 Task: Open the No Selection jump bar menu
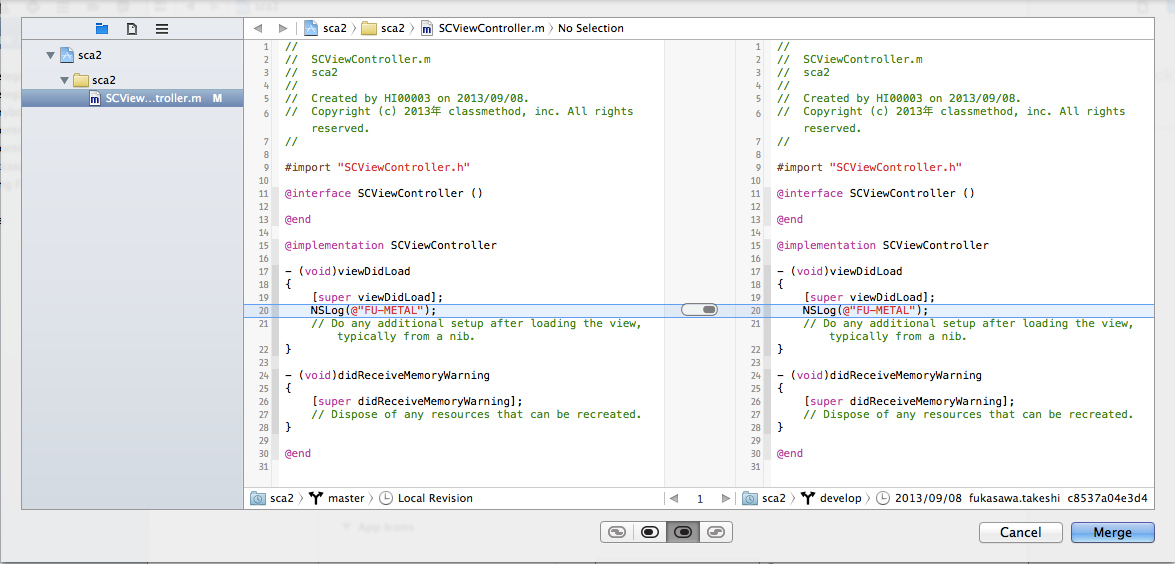tap(590, 28)
